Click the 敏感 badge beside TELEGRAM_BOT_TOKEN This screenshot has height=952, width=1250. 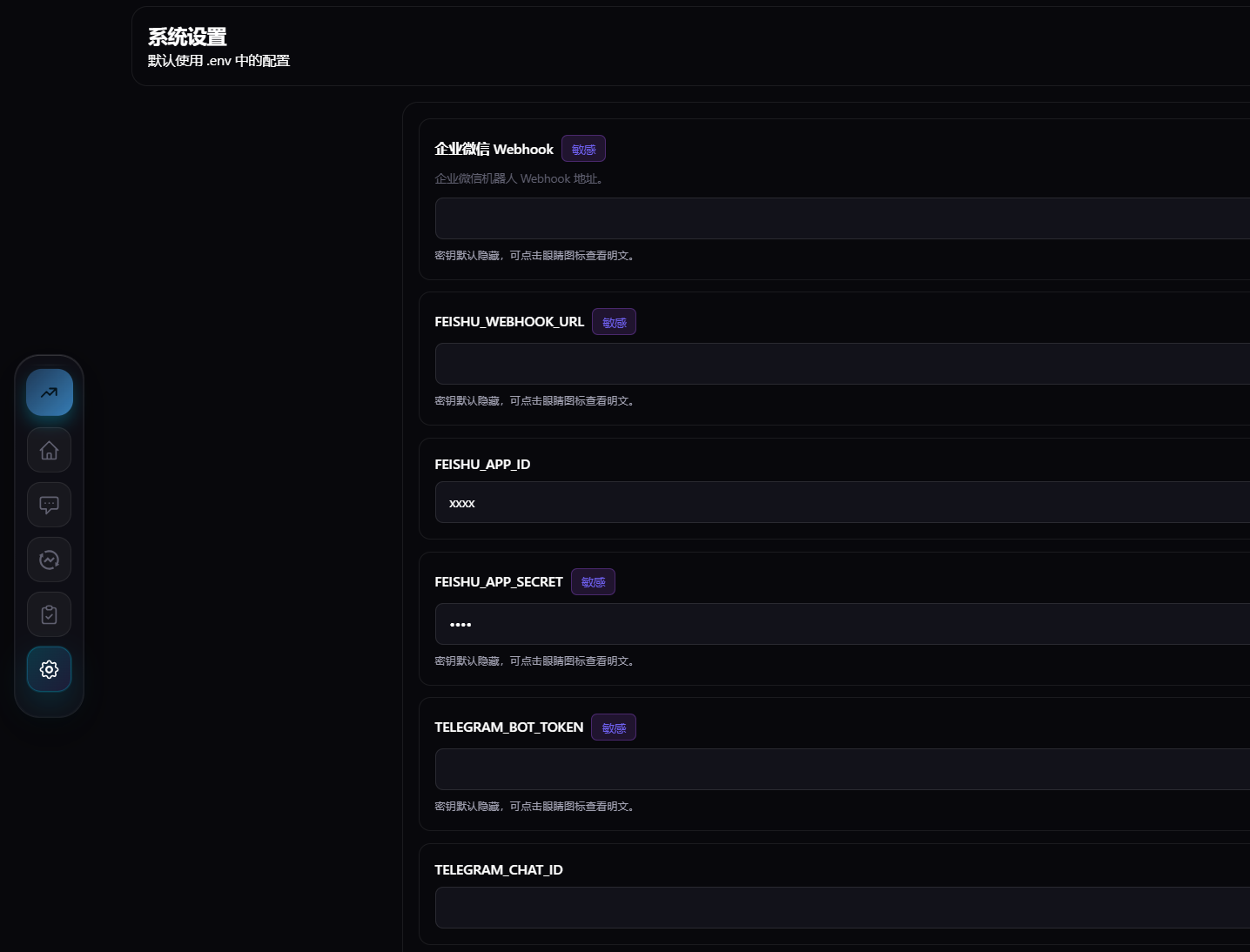613,727
